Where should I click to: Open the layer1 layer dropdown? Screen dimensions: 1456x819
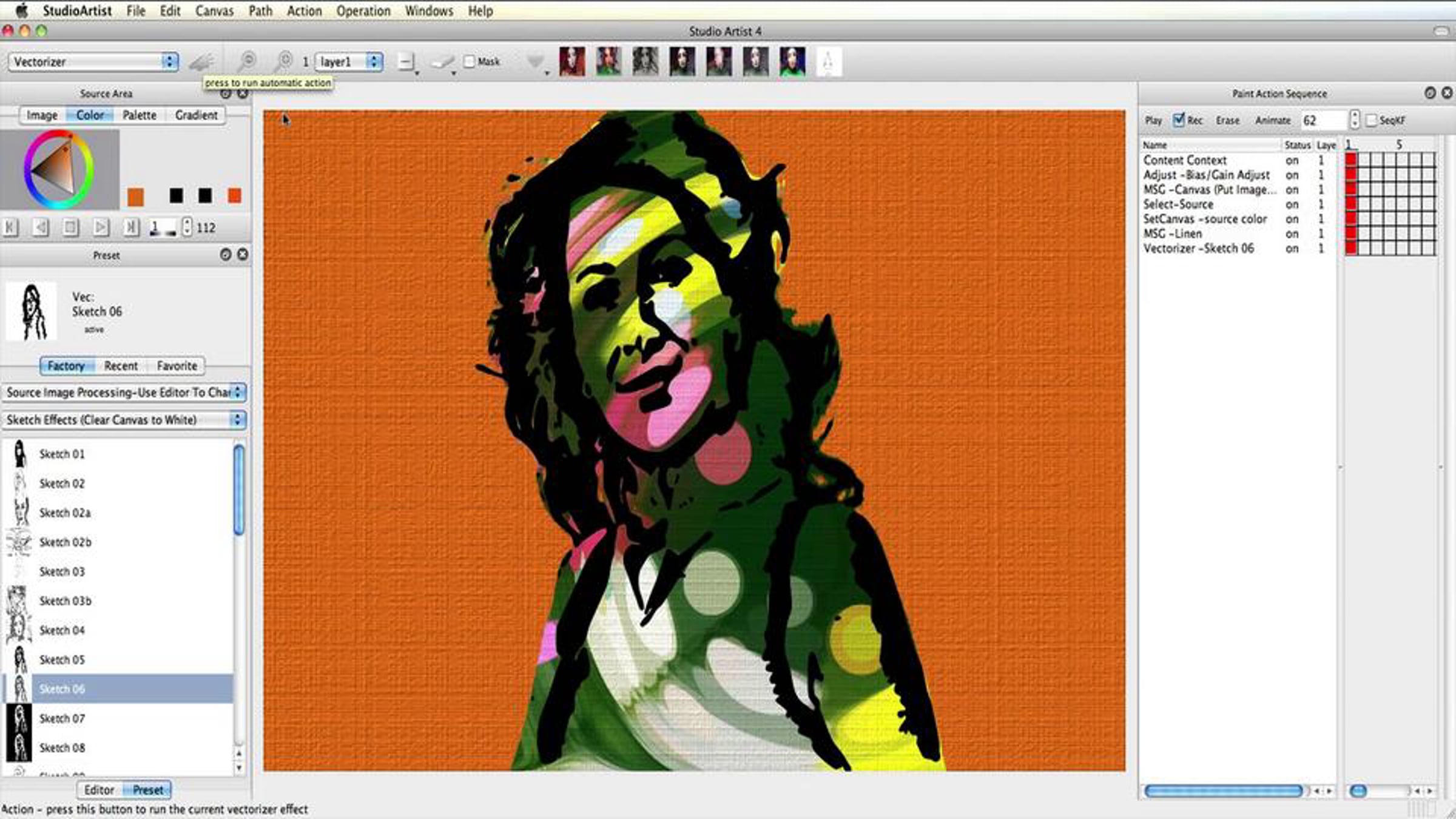349,62
